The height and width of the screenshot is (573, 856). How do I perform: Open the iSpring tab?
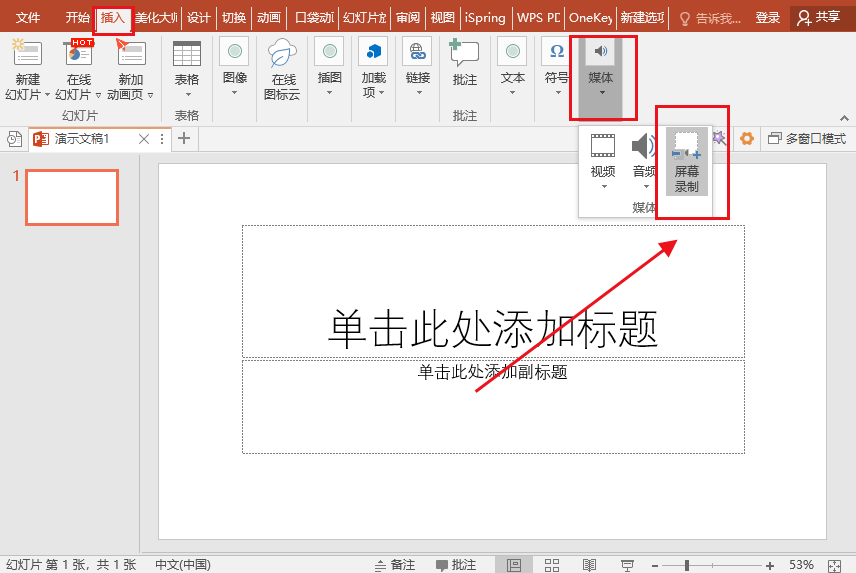[x=485, y=18]
